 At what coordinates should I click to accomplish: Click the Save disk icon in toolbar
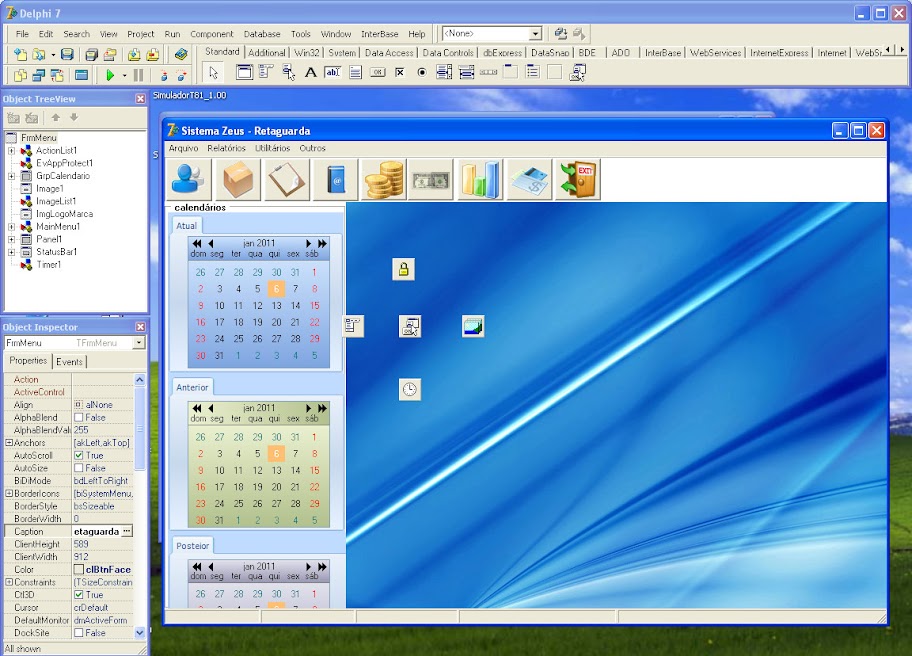point(67,55)
